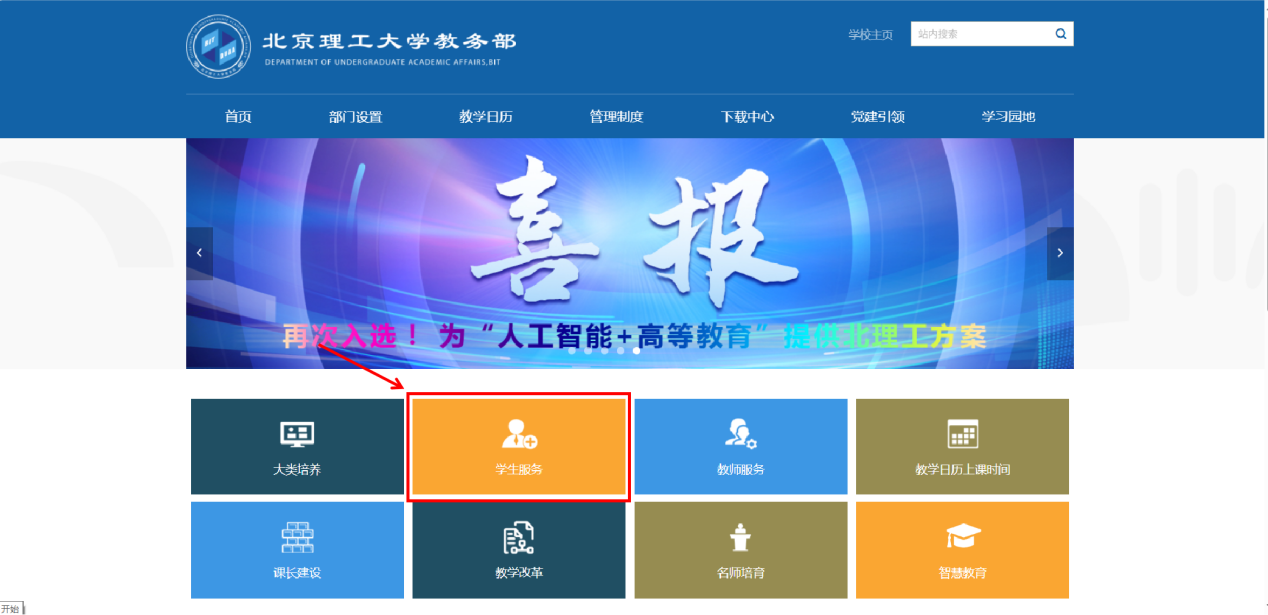The width and height of the screenshot is (1268, 615).
Task: Click the brick wall icon for 课长建设
Action: (297, 538)
